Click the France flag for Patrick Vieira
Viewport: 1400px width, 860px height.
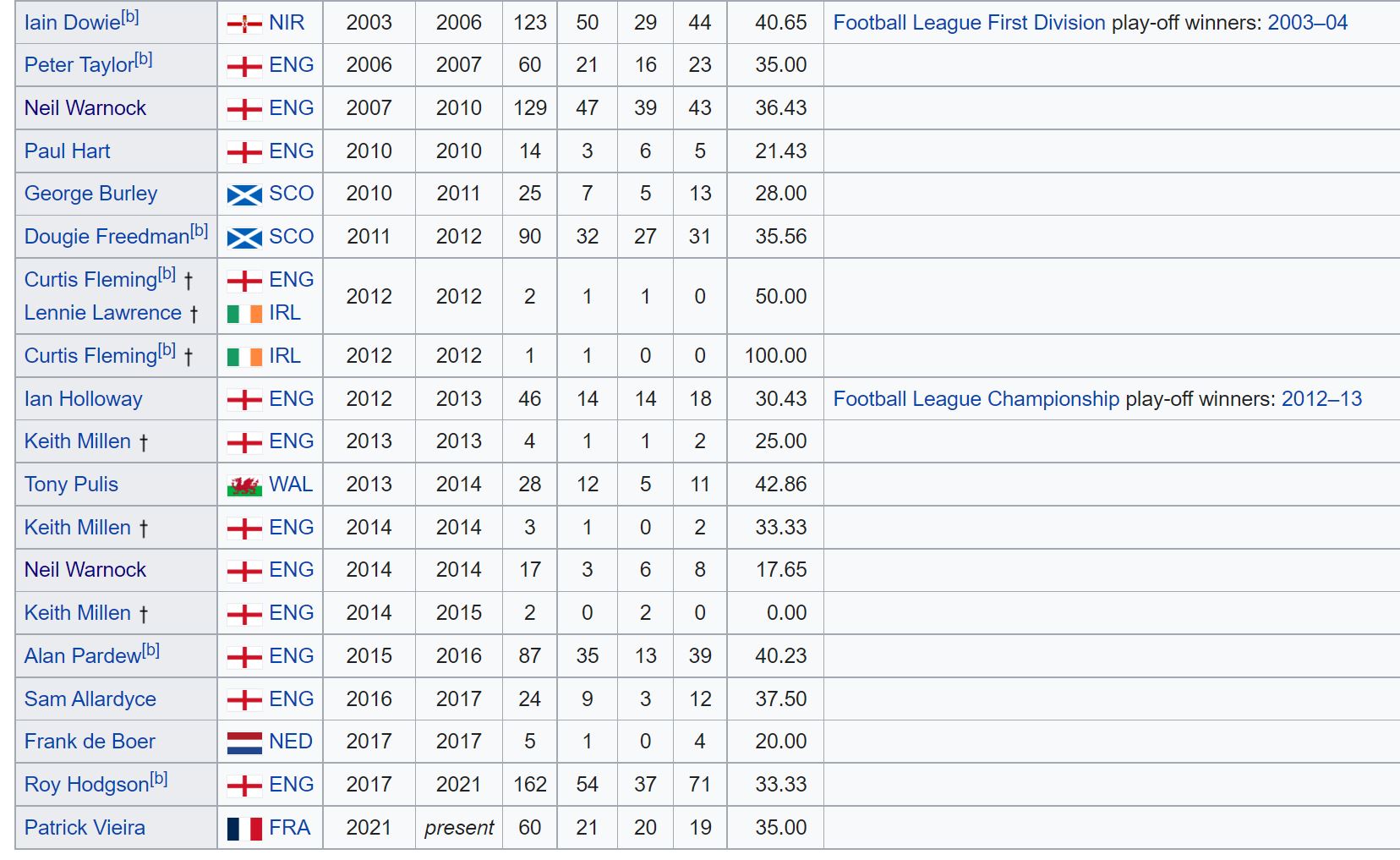(x=244, y=829)
